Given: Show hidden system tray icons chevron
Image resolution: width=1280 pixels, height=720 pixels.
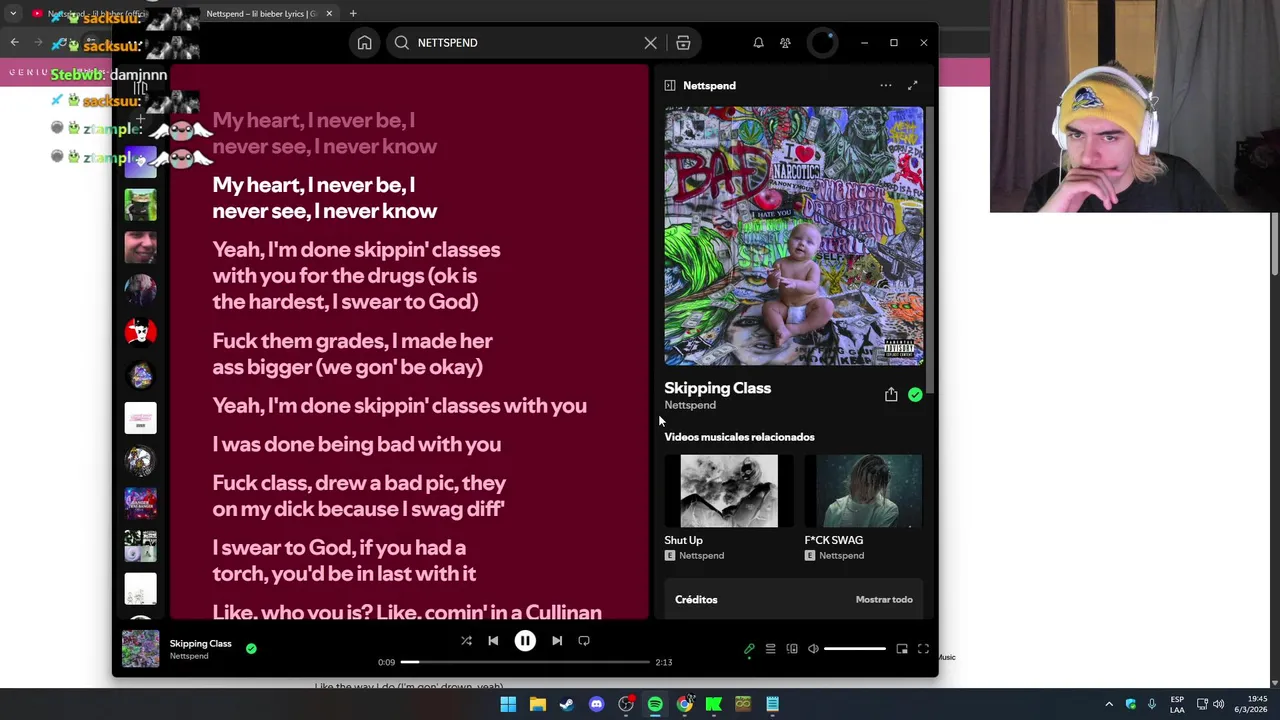Looking at the screenshot, I should [x=1108, y=704].
